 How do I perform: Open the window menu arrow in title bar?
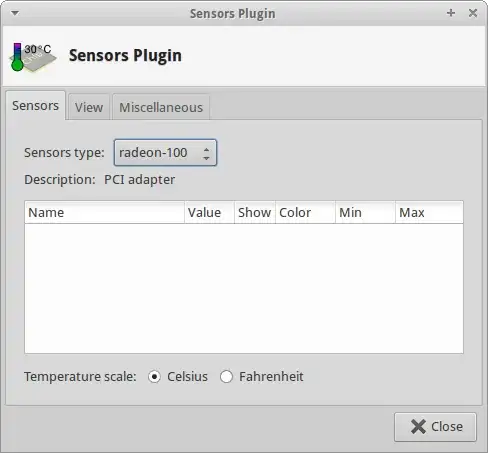tap(15, 13)
